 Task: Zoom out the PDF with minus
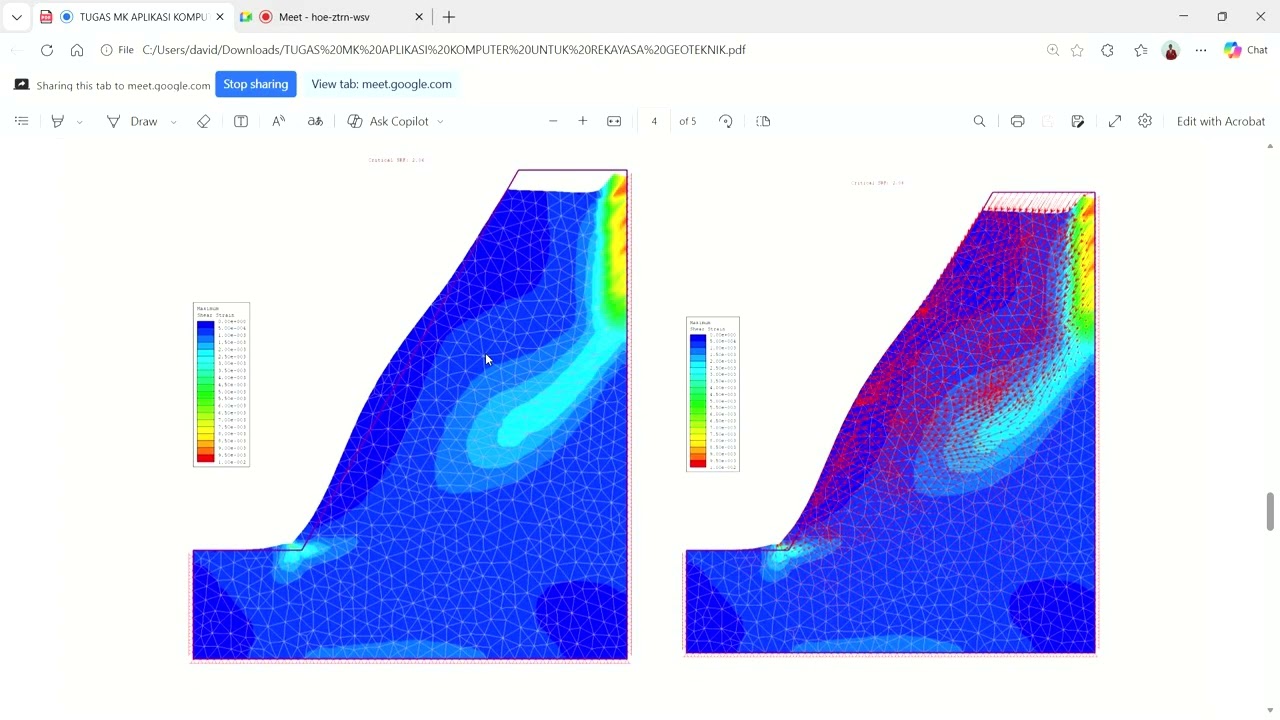pyautogui.click(x=553, y=121)
